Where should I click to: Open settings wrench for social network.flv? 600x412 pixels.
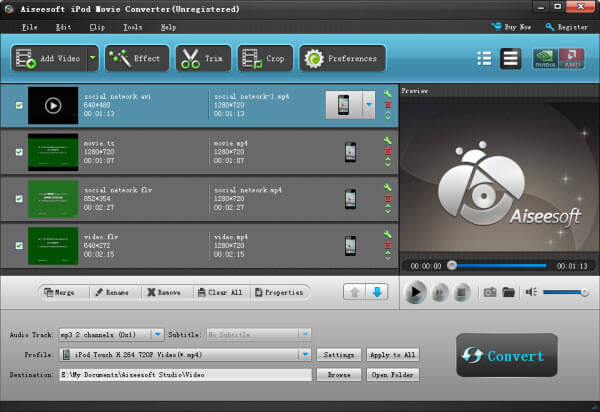(388, 187)
